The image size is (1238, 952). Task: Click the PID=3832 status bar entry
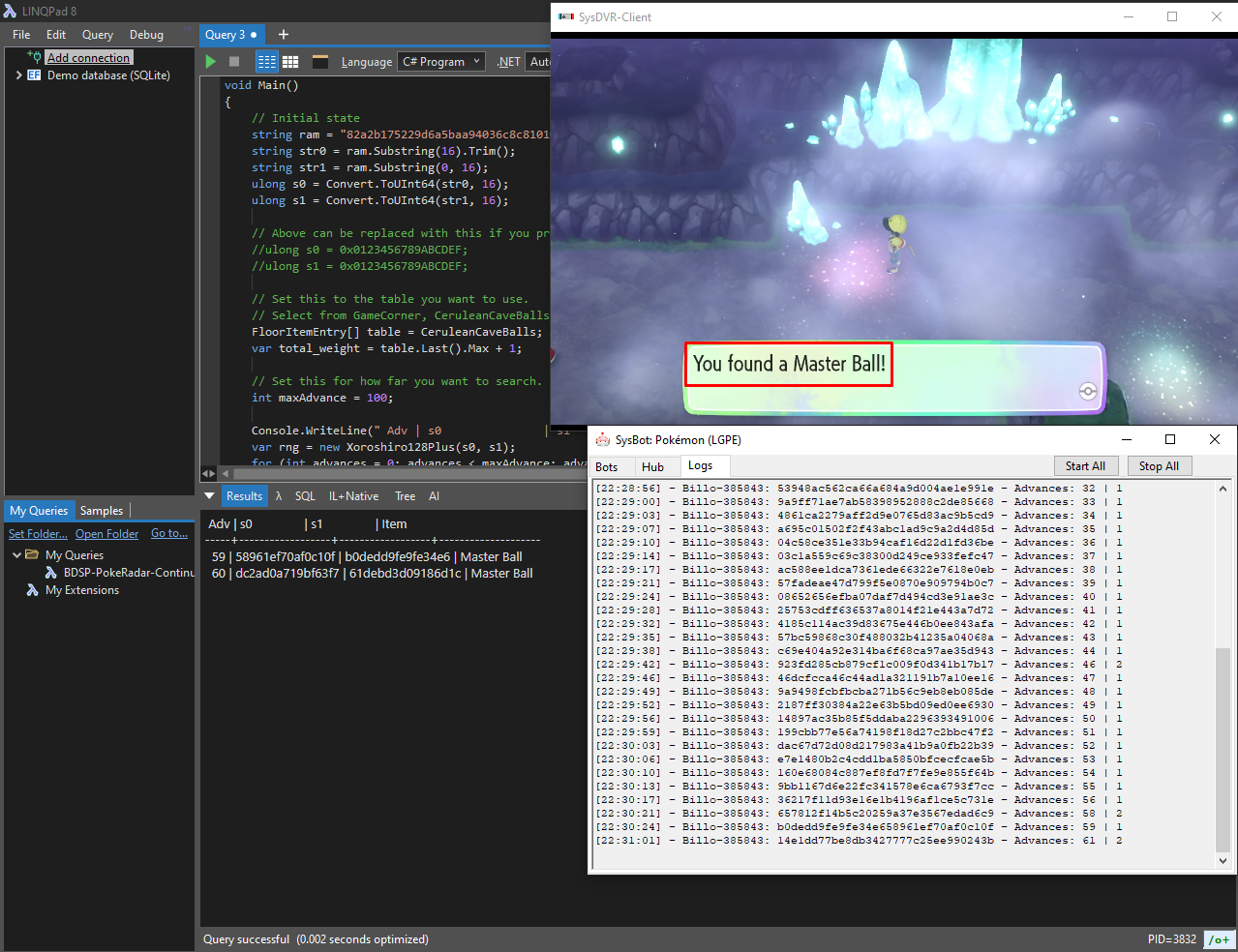coord(1171,938)
